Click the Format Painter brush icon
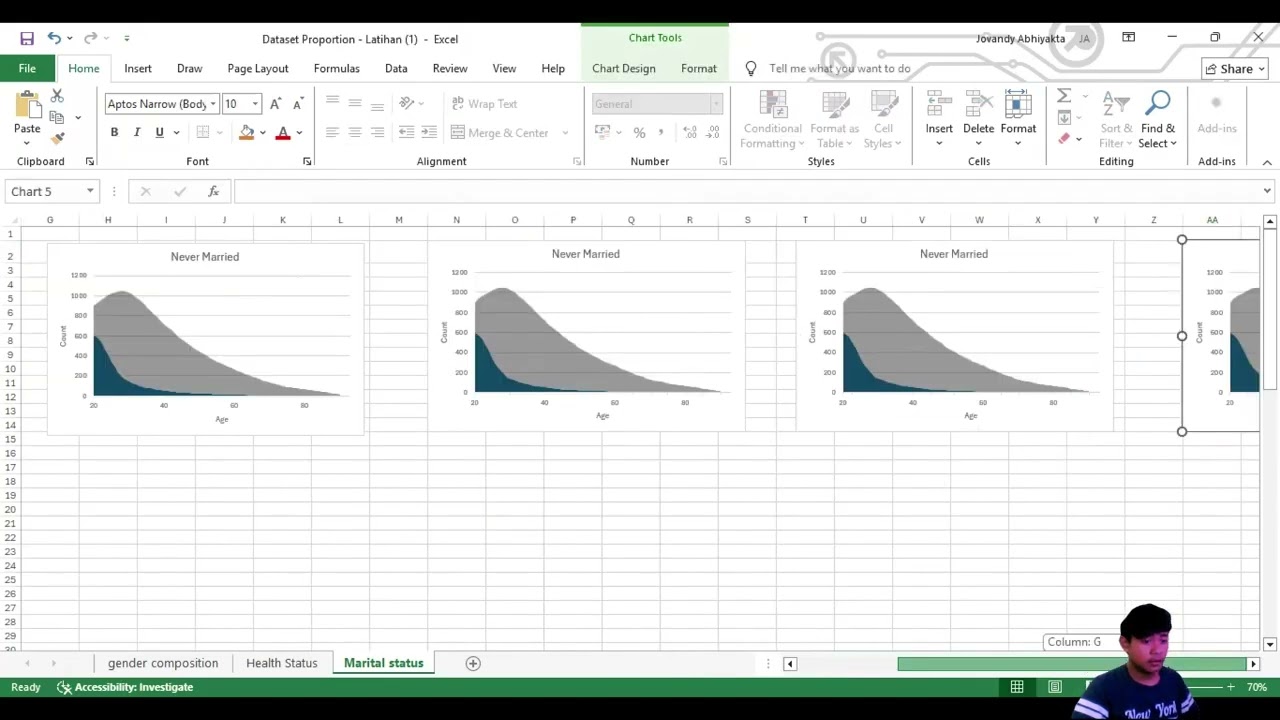Screen dimensions: 1280x720 coord(57,138)
